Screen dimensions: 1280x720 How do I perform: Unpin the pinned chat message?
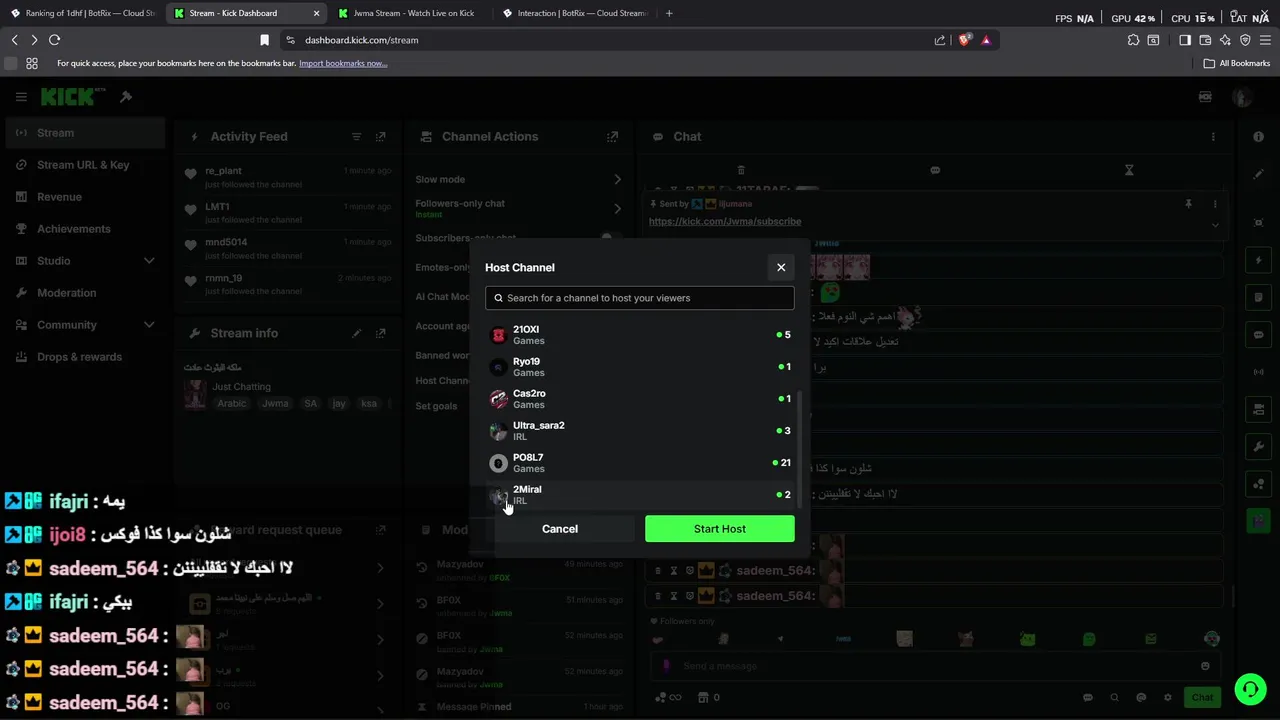click(1188, 204)
